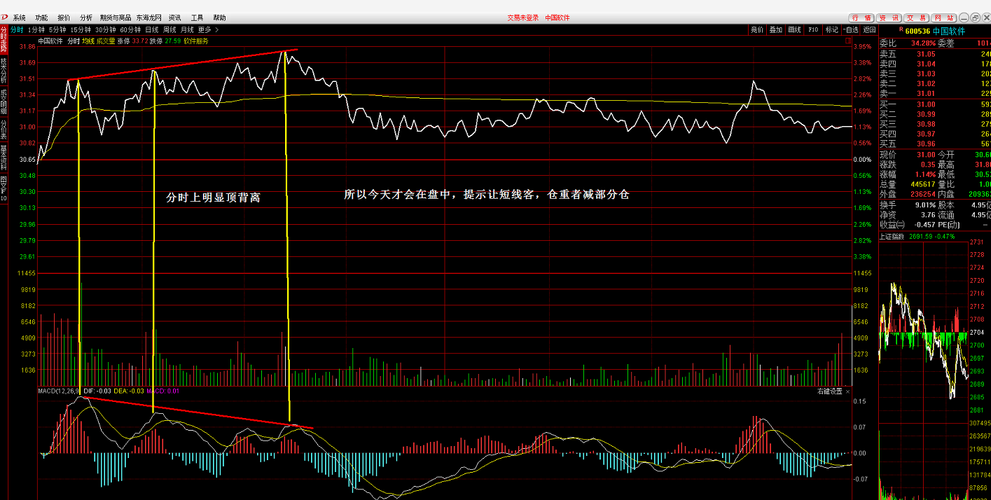991x500 pixels.
Task: Click the 跌停 price 27.59
Action: (173, 40)
